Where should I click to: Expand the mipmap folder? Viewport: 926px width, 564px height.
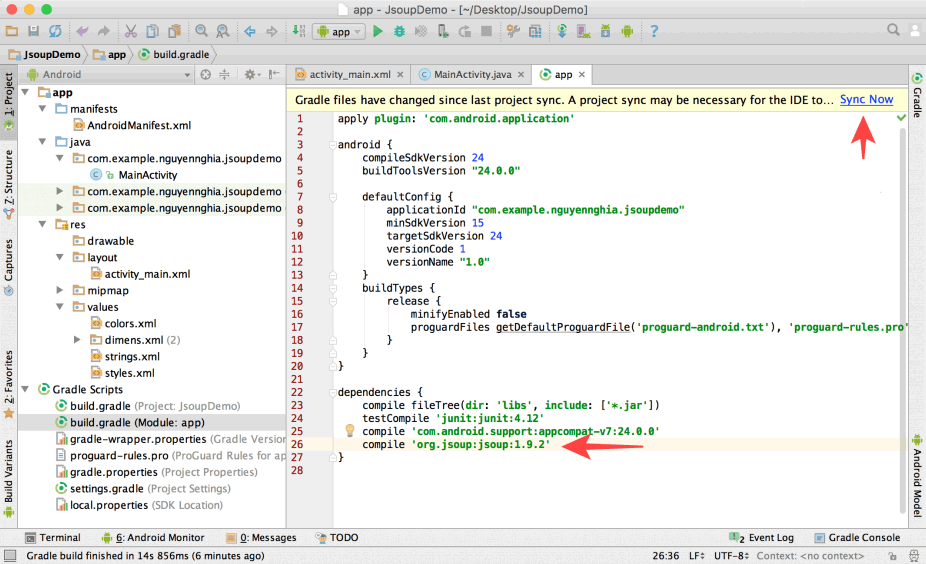tap(60, 290)
